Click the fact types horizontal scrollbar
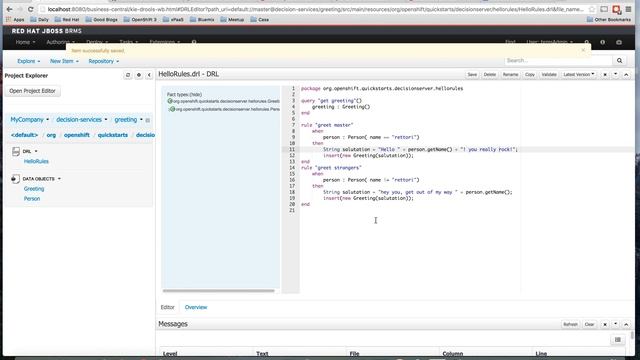This screenshot has width=640, height=360. coord(219,291)
